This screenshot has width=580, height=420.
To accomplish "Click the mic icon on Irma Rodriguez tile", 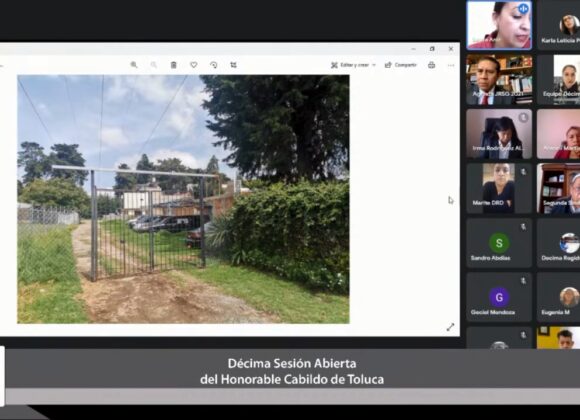I will click(x=523, y=118).
